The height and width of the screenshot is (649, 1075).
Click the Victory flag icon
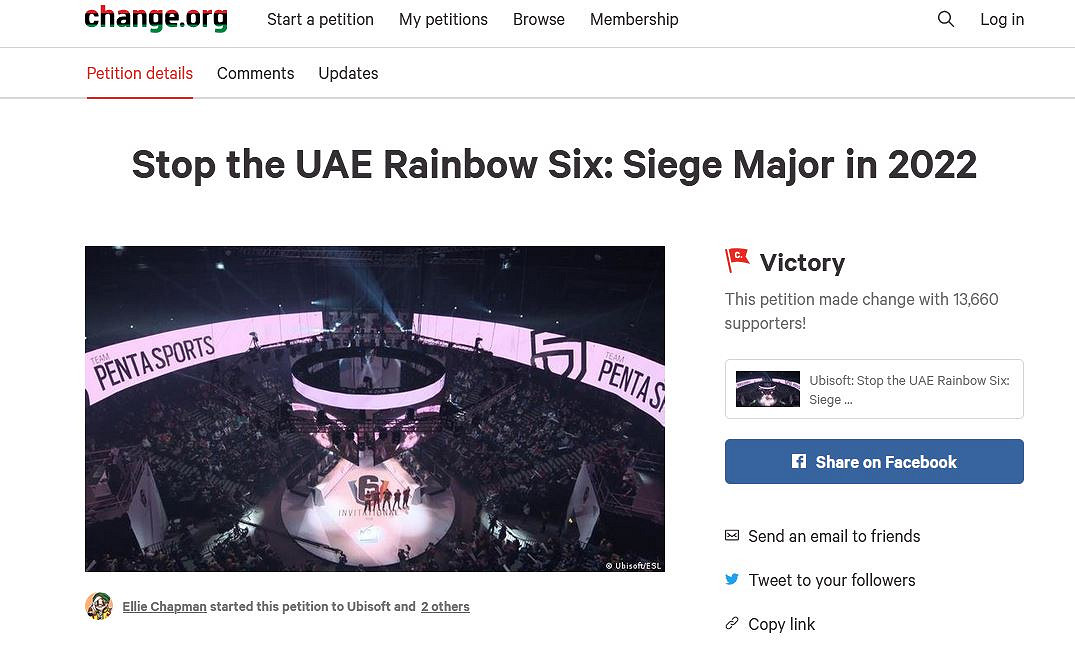coord(737,261)
